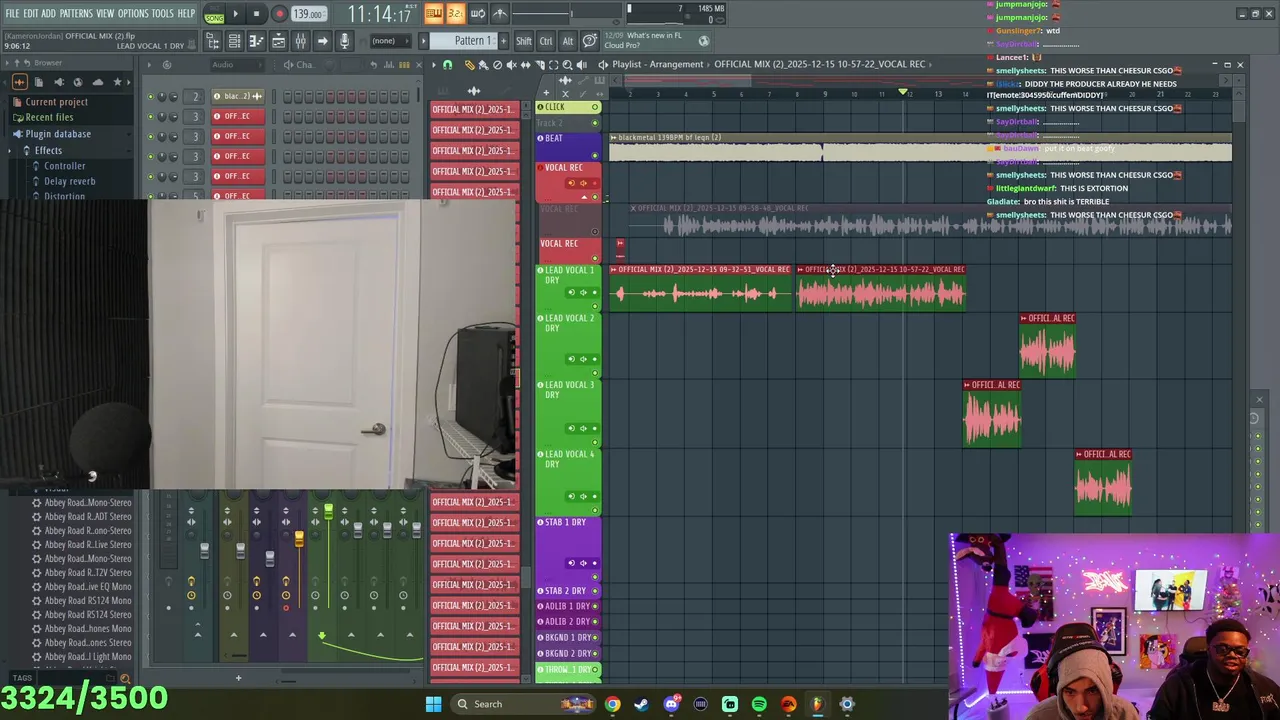Arm the main transport Record button

pos(279,14)
